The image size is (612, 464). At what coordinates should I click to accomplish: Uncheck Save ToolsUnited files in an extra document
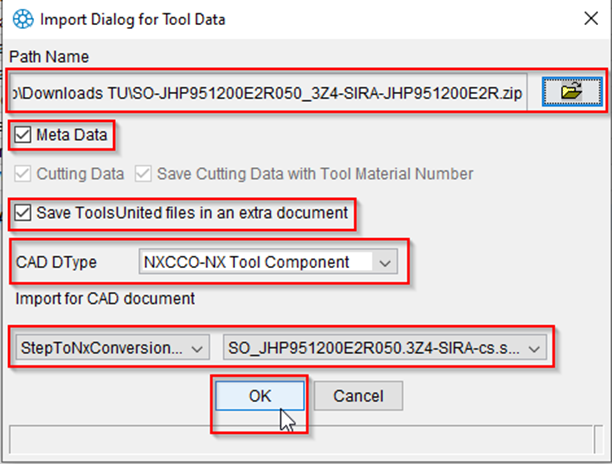(23, 213)
